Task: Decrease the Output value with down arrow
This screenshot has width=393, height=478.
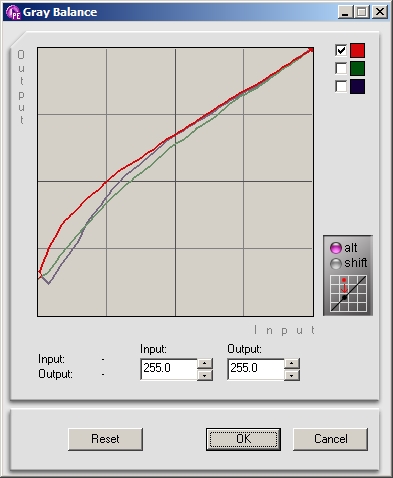Action: [x=292, y=375]
